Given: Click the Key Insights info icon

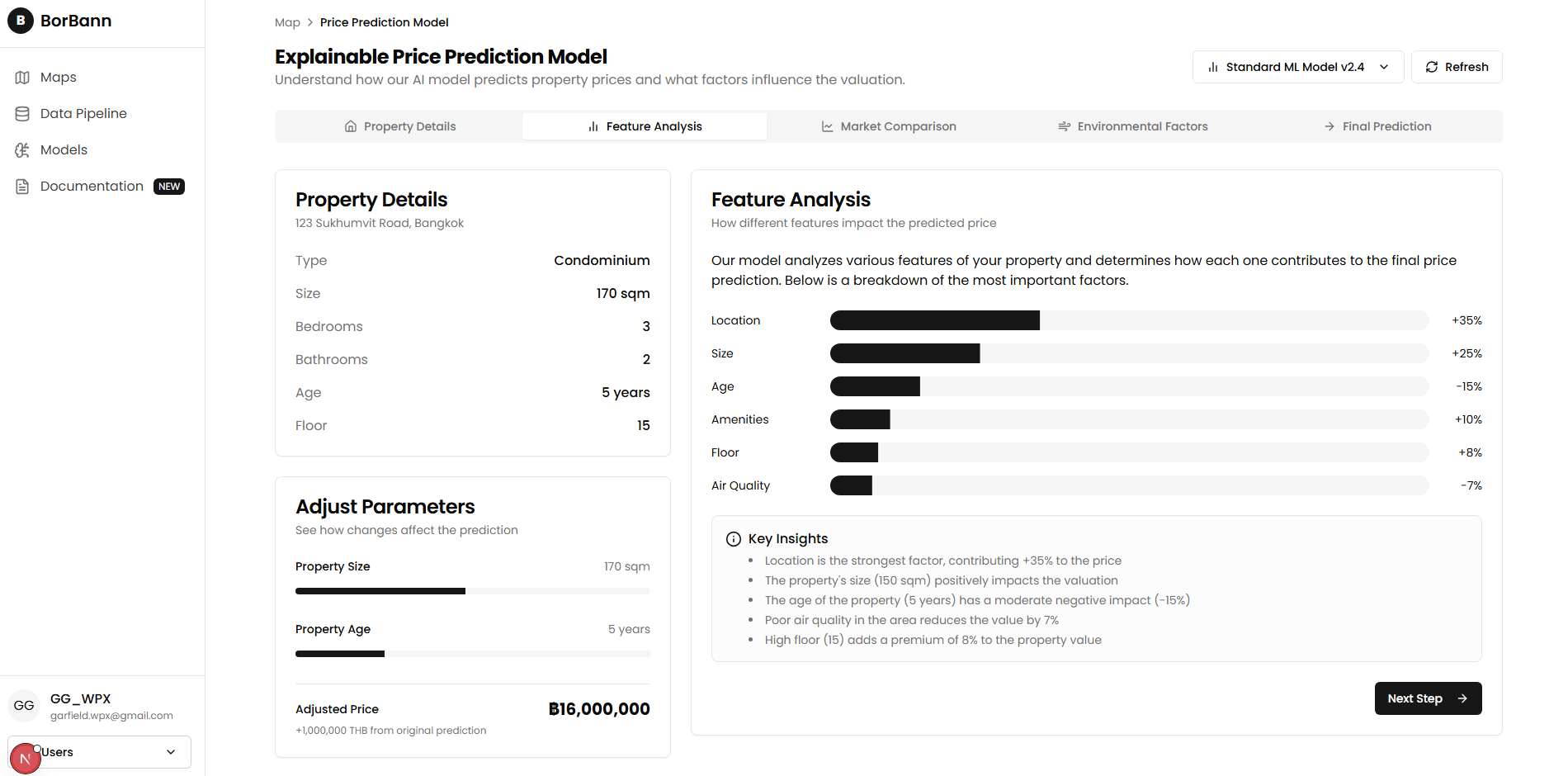Looking at the screenshot, I should click(x=733, y=539).
